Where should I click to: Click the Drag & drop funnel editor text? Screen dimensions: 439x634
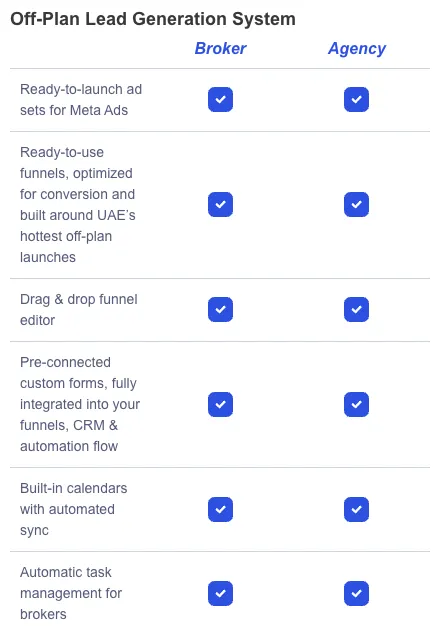pyautogui.click(x=79, y=310)
